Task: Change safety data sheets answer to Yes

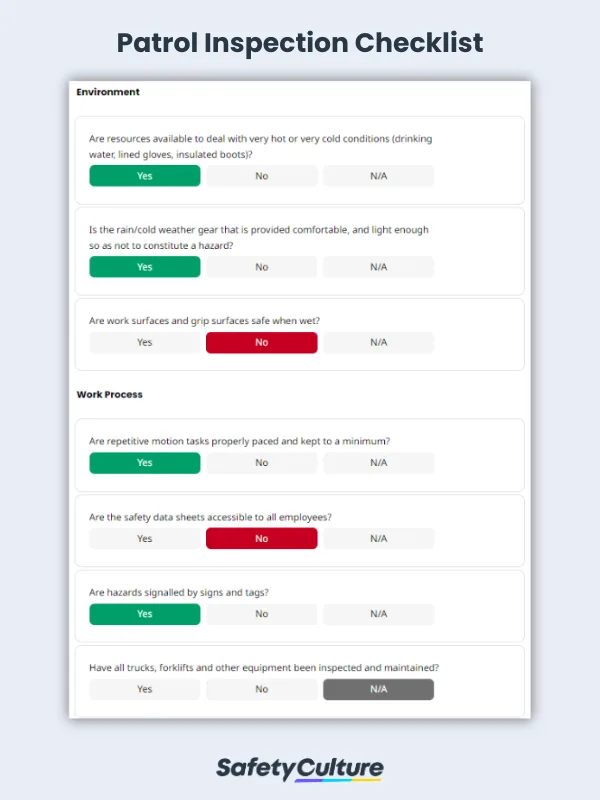Action: [x=144, y=538]
